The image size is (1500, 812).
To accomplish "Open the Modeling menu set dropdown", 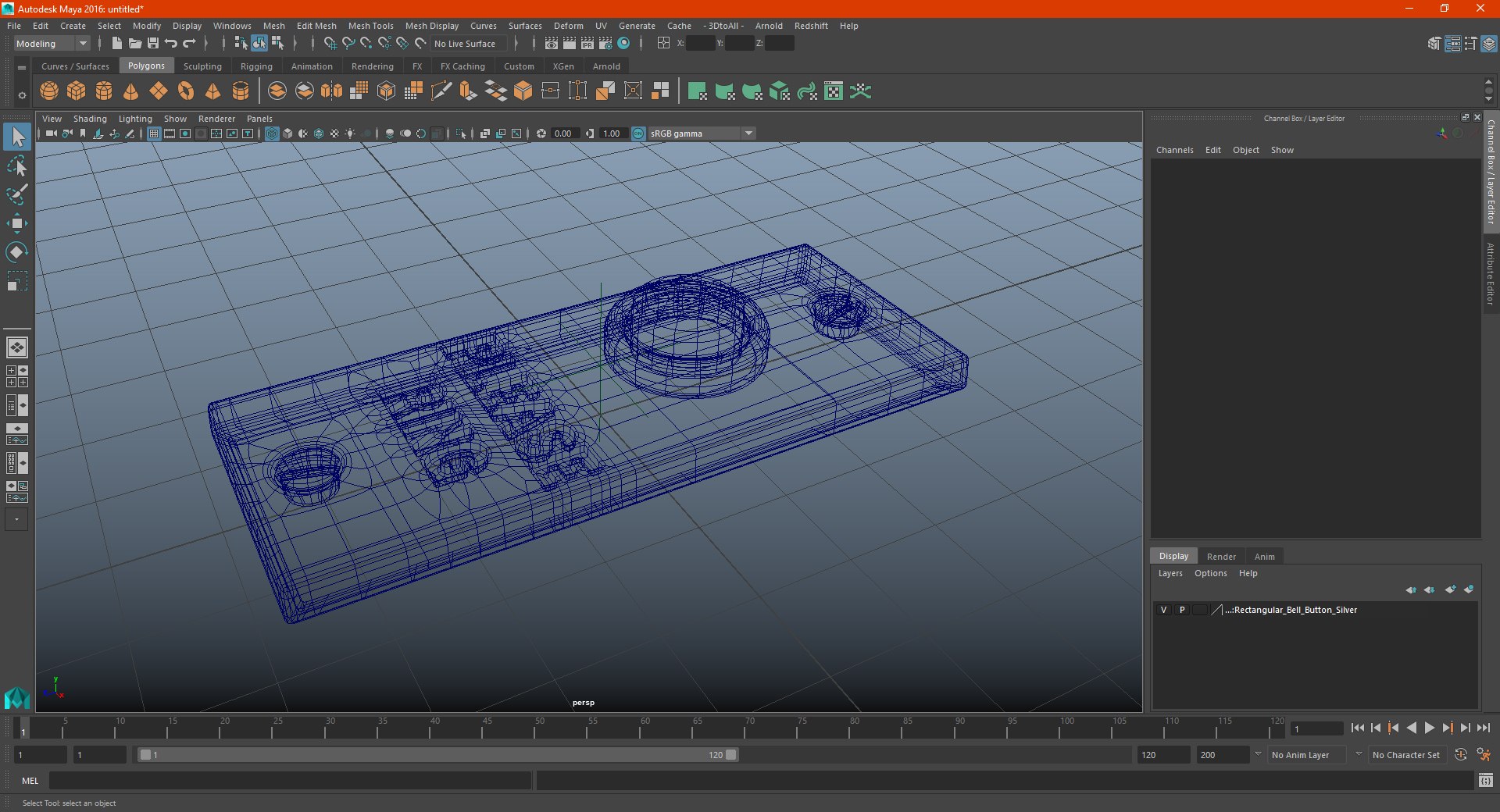I will [x=52, y=44].
